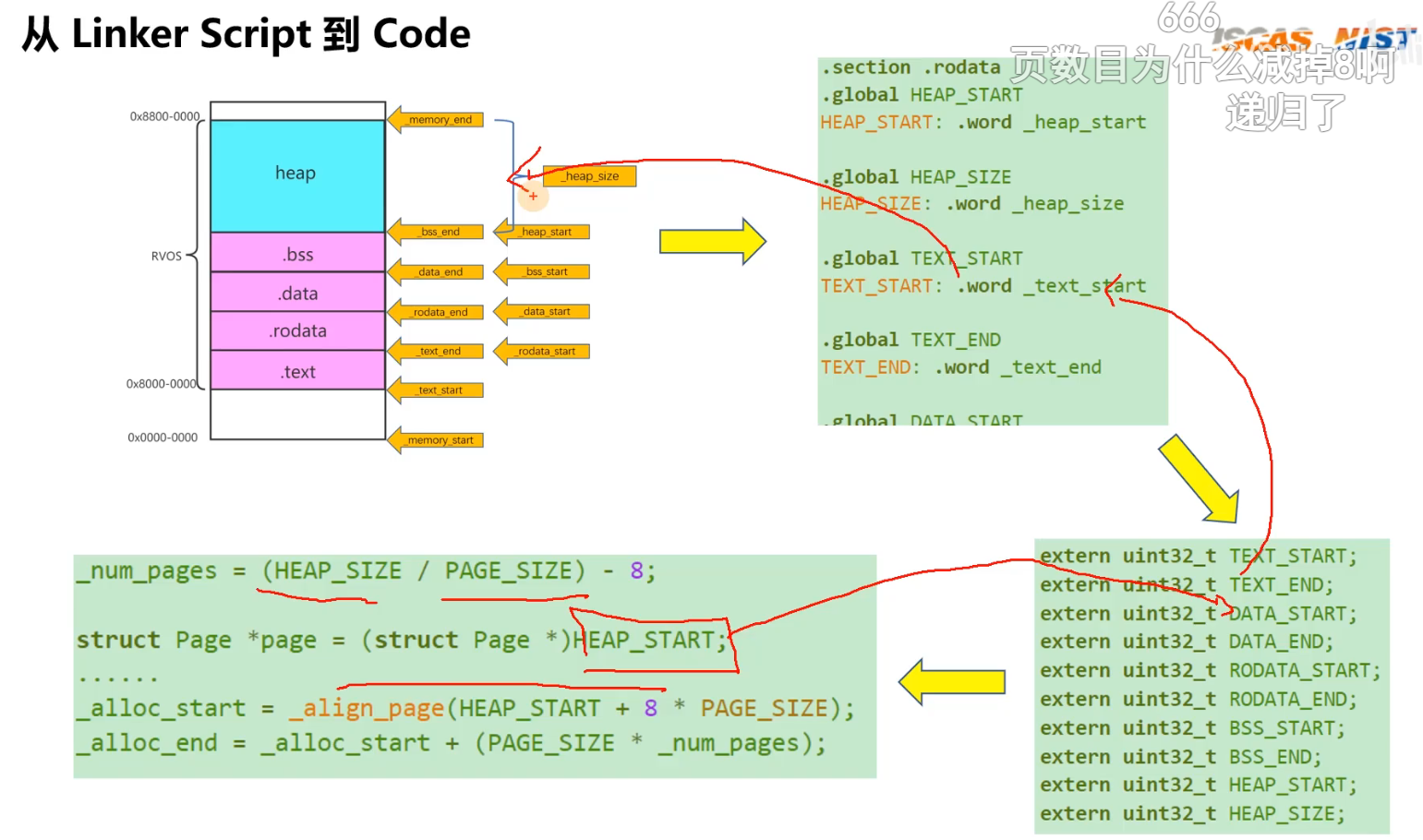Image resolution: width=1423 pixels, height=840 pixels.
Task: Click the "struct Page *page" code line
Action: tap(403, 640)
